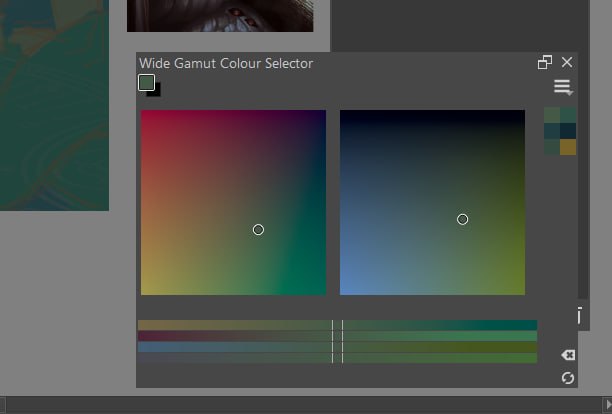Screen dimensions: 612x414
Task: Close the Wide Gamut Colour Selector docker
Action: [567, 62]
